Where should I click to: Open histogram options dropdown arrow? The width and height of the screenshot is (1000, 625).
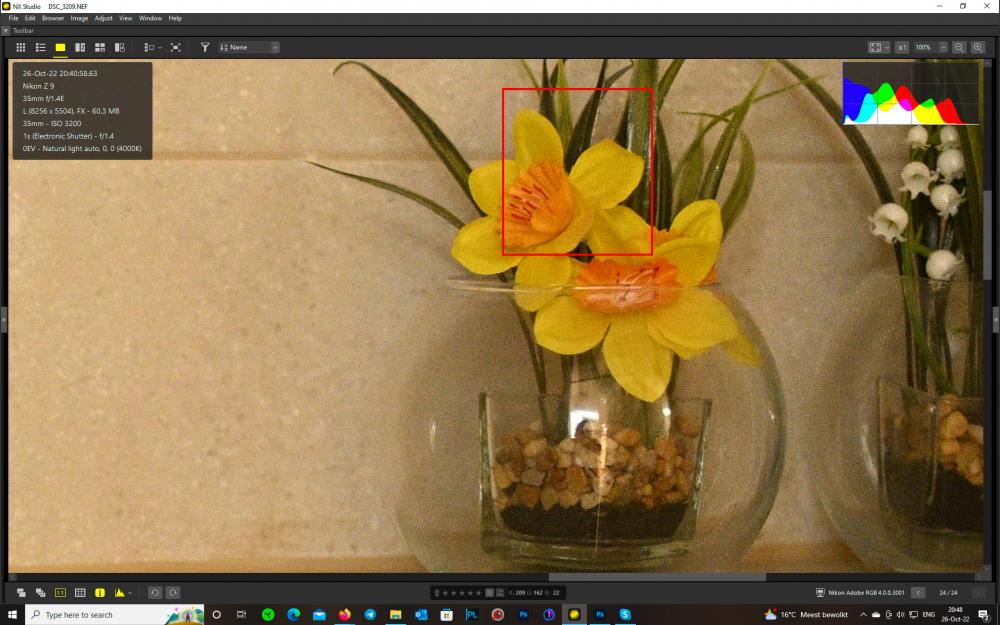tap(130, 593)
